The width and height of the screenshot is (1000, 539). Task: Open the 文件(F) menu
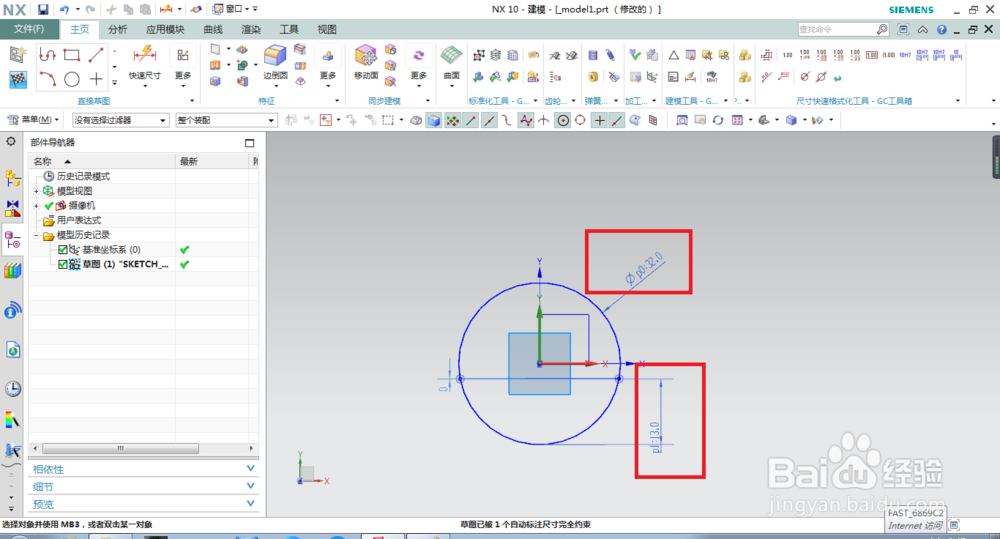(x=29, y=29)
